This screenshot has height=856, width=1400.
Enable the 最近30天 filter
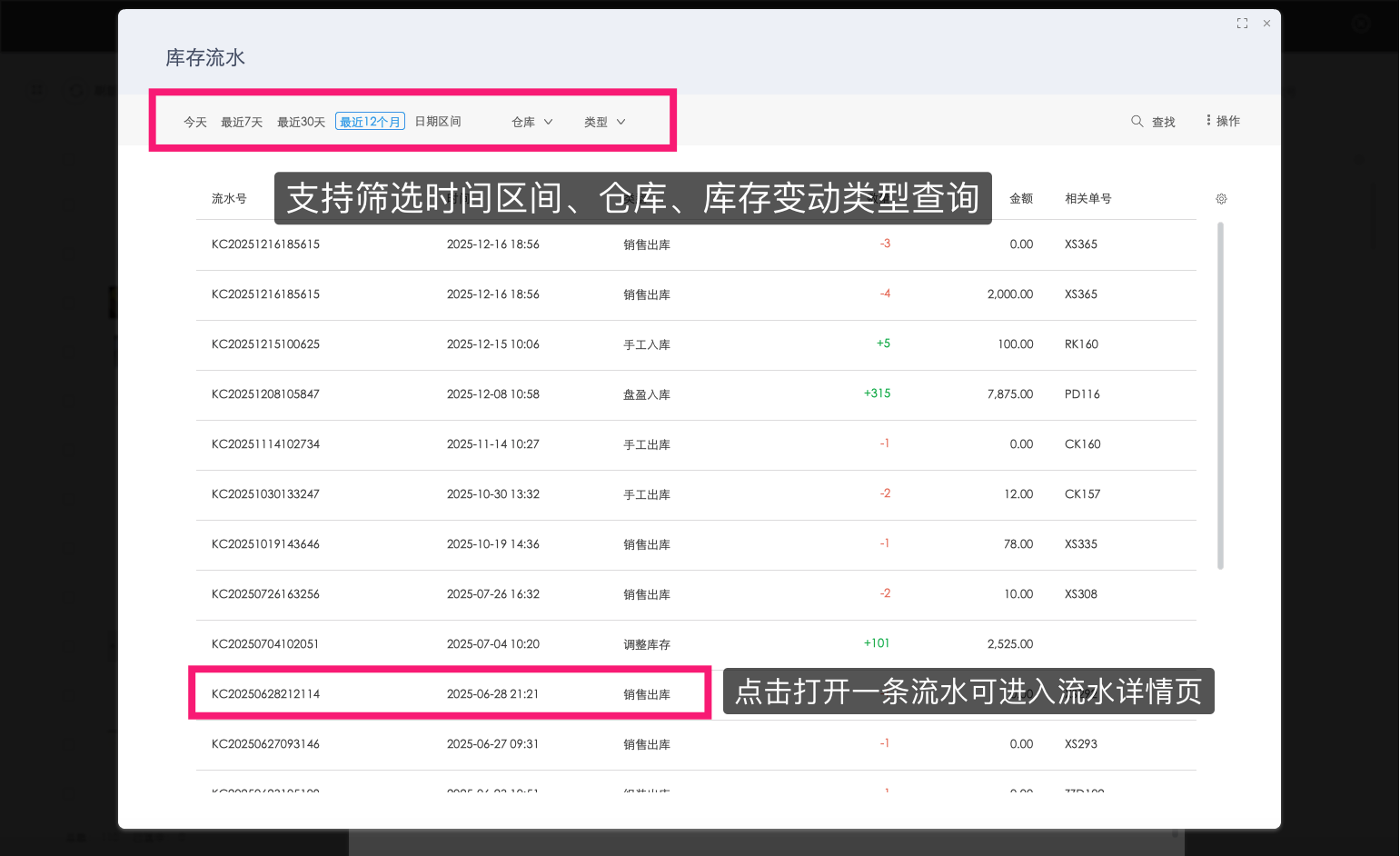pos(301,121)
